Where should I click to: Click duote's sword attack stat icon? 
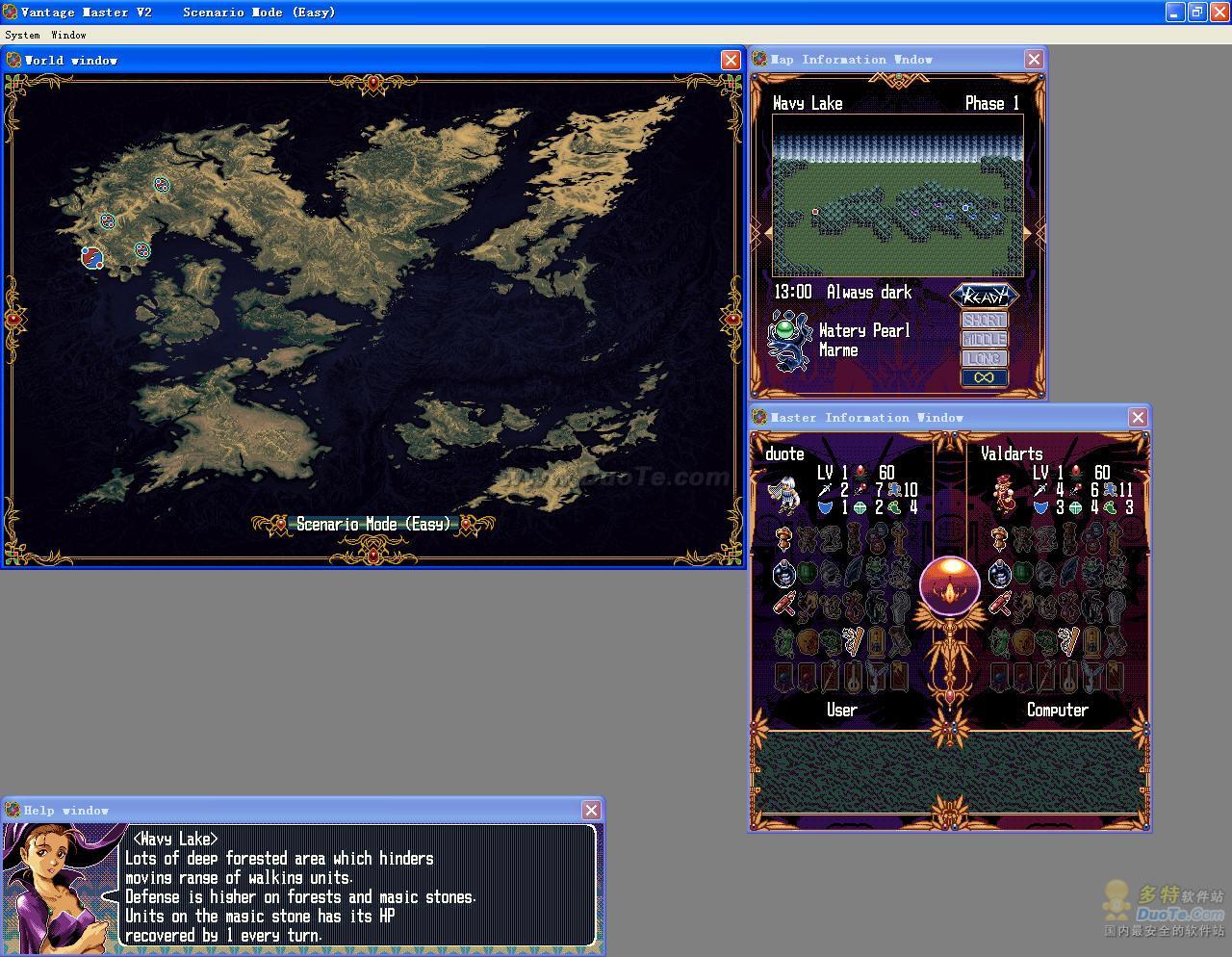pos(825,490)
